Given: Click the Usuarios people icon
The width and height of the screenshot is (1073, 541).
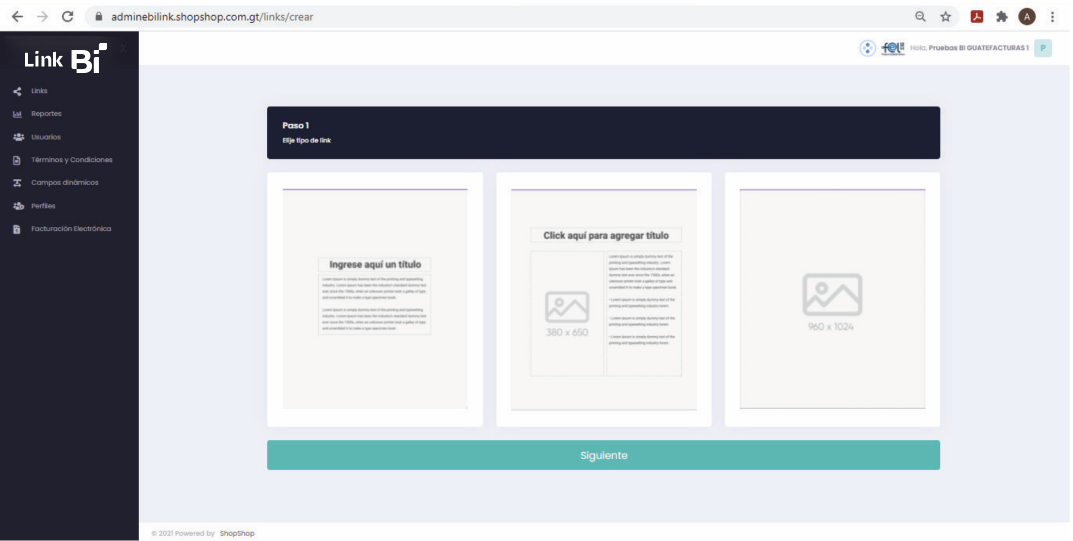Looking at the screenshot, I should (x=18, y=137).
